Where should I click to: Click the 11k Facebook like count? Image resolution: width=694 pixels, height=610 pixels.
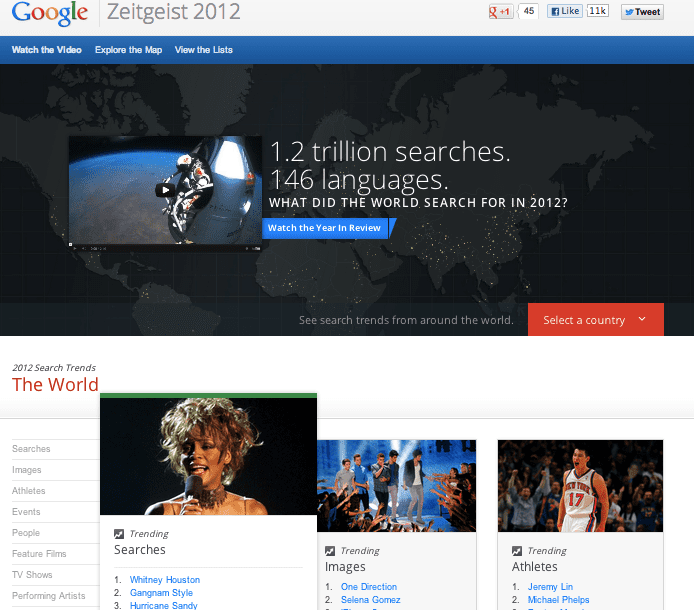(x=598, y=11)
